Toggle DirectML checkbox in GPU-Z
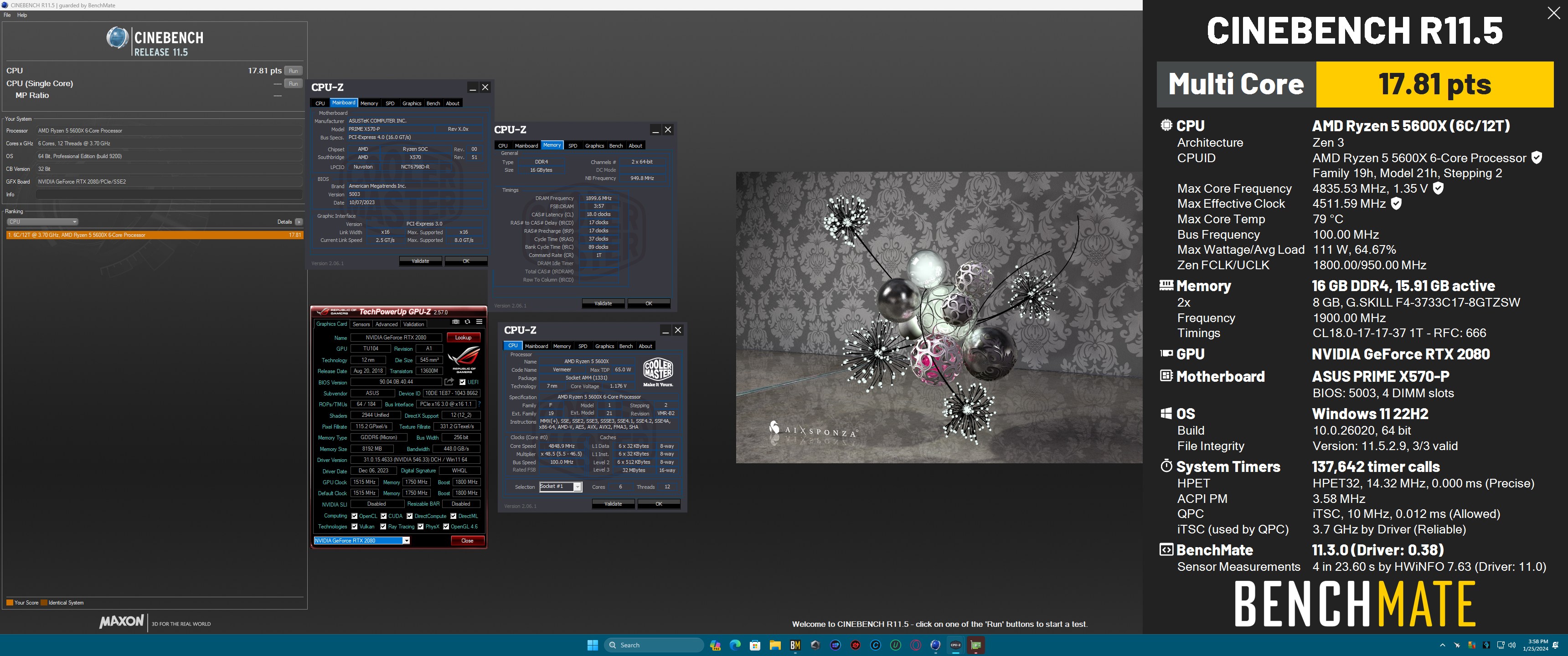The height and width of the screenshot is (656, 1568). (x=454, y=516)
